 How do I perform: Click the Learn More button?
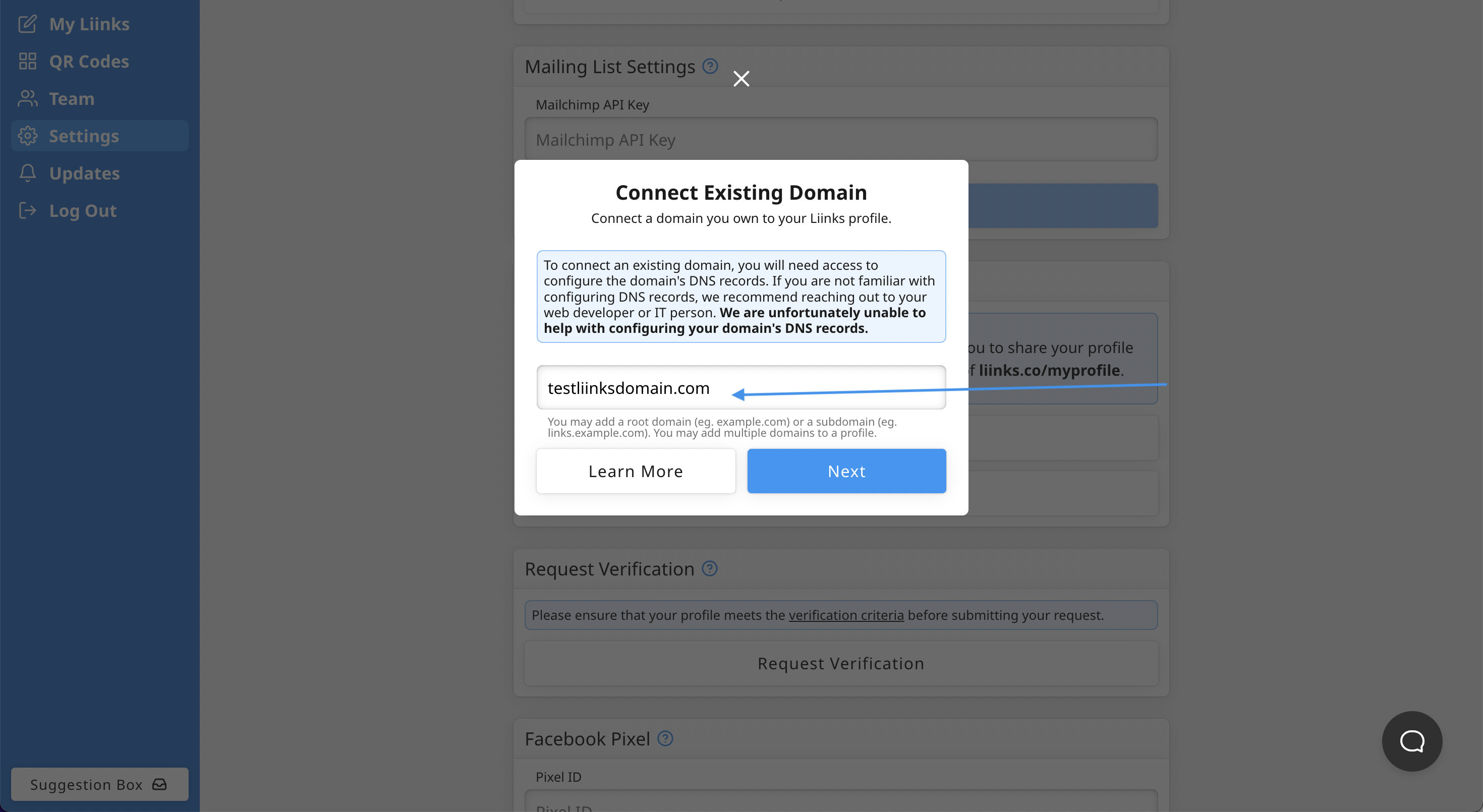[x=636, y=471]
